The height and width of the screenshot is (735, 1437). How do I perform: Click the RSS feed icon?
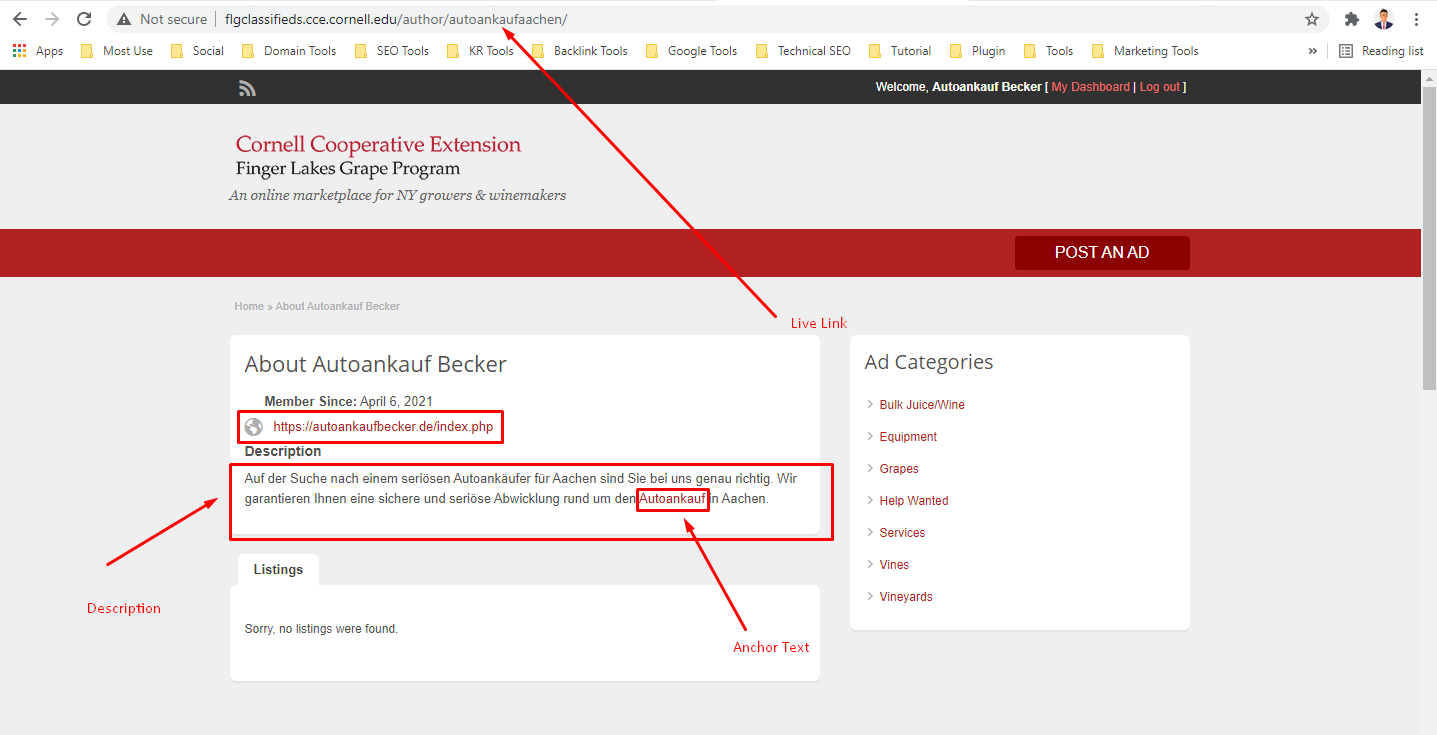coord(247,88)
